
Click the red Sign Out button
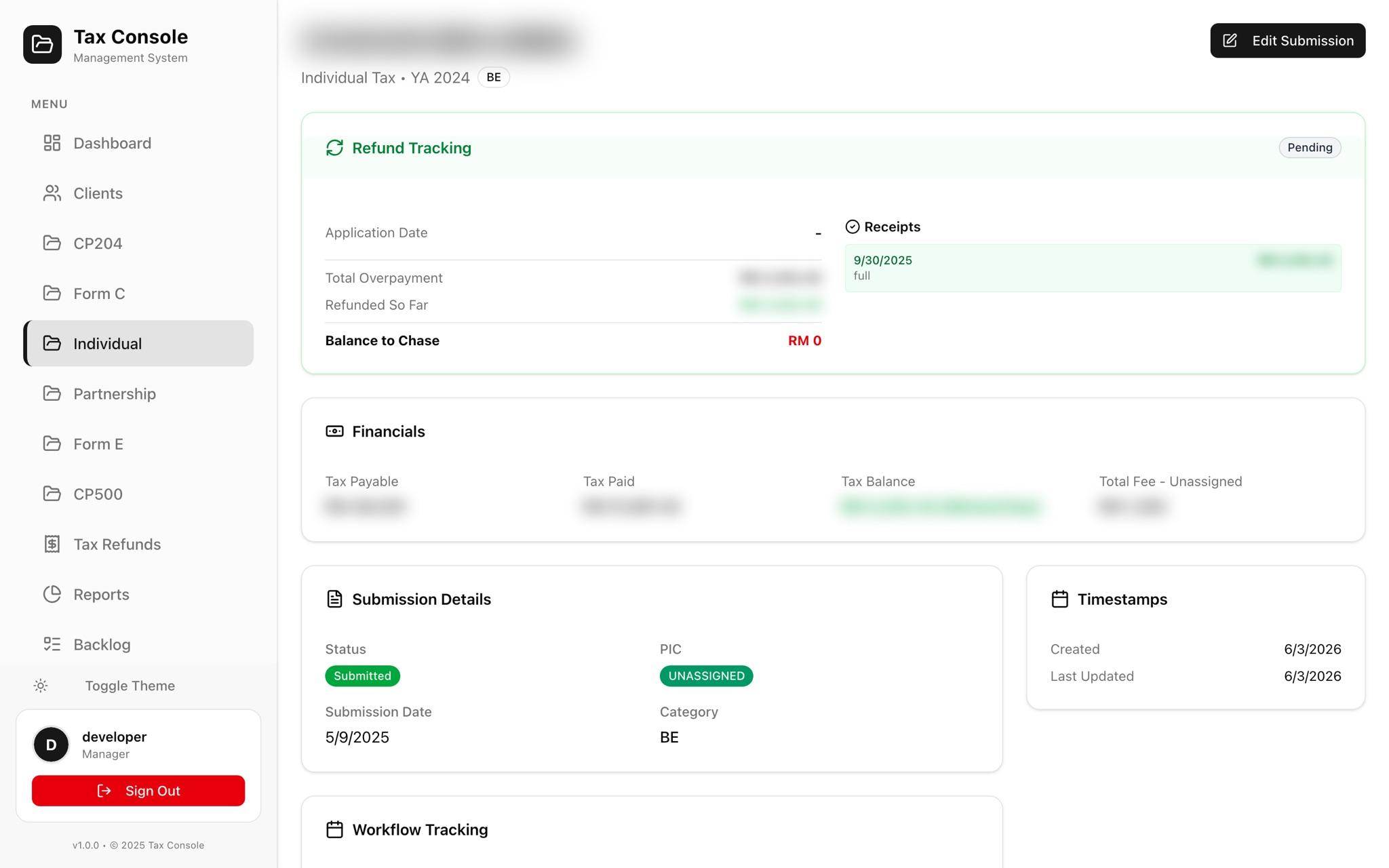pyautogui.click(x=138, y=791)
